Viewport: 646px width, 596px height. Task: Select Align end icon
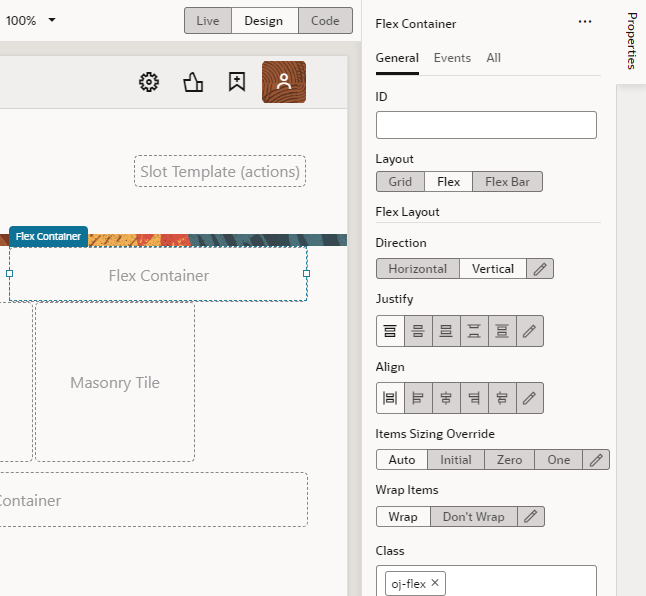point(474,398)
